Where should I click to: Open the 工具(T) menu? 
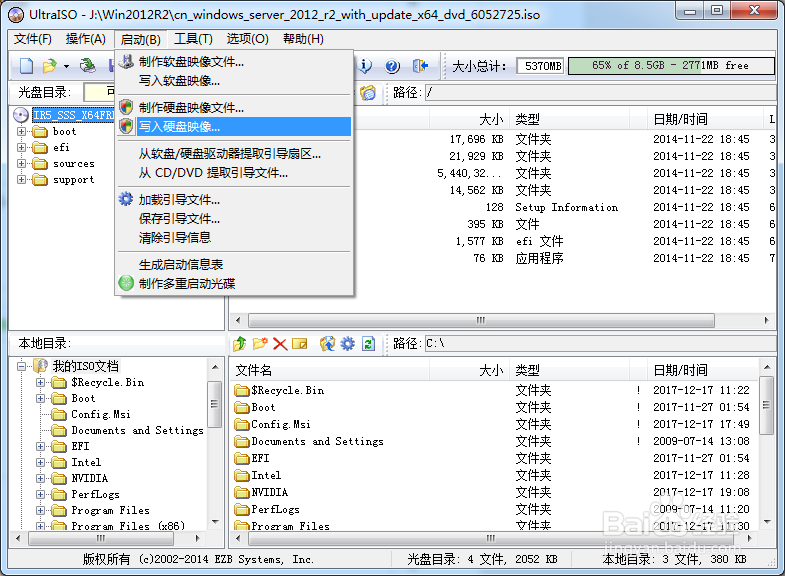(193, 39)
